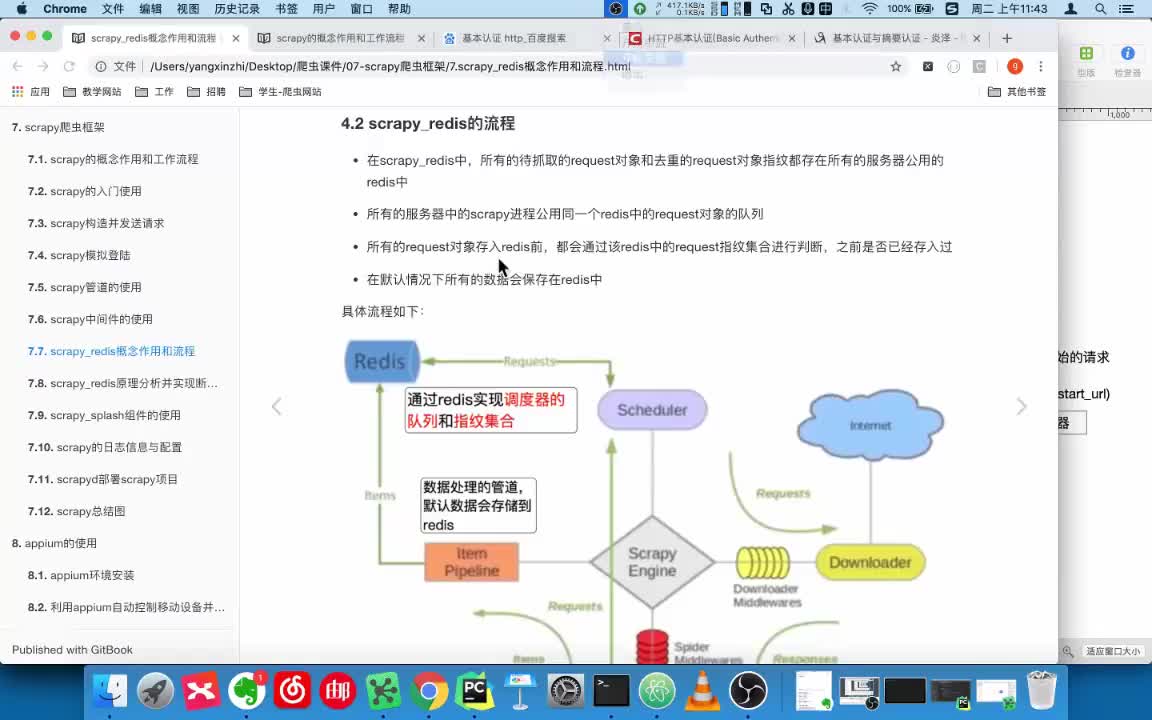This screenshot has height=720, width=1152.
Task: Open chapter 7.1 scrapy的概念作用和工作流程
Action: pos(113,159)
